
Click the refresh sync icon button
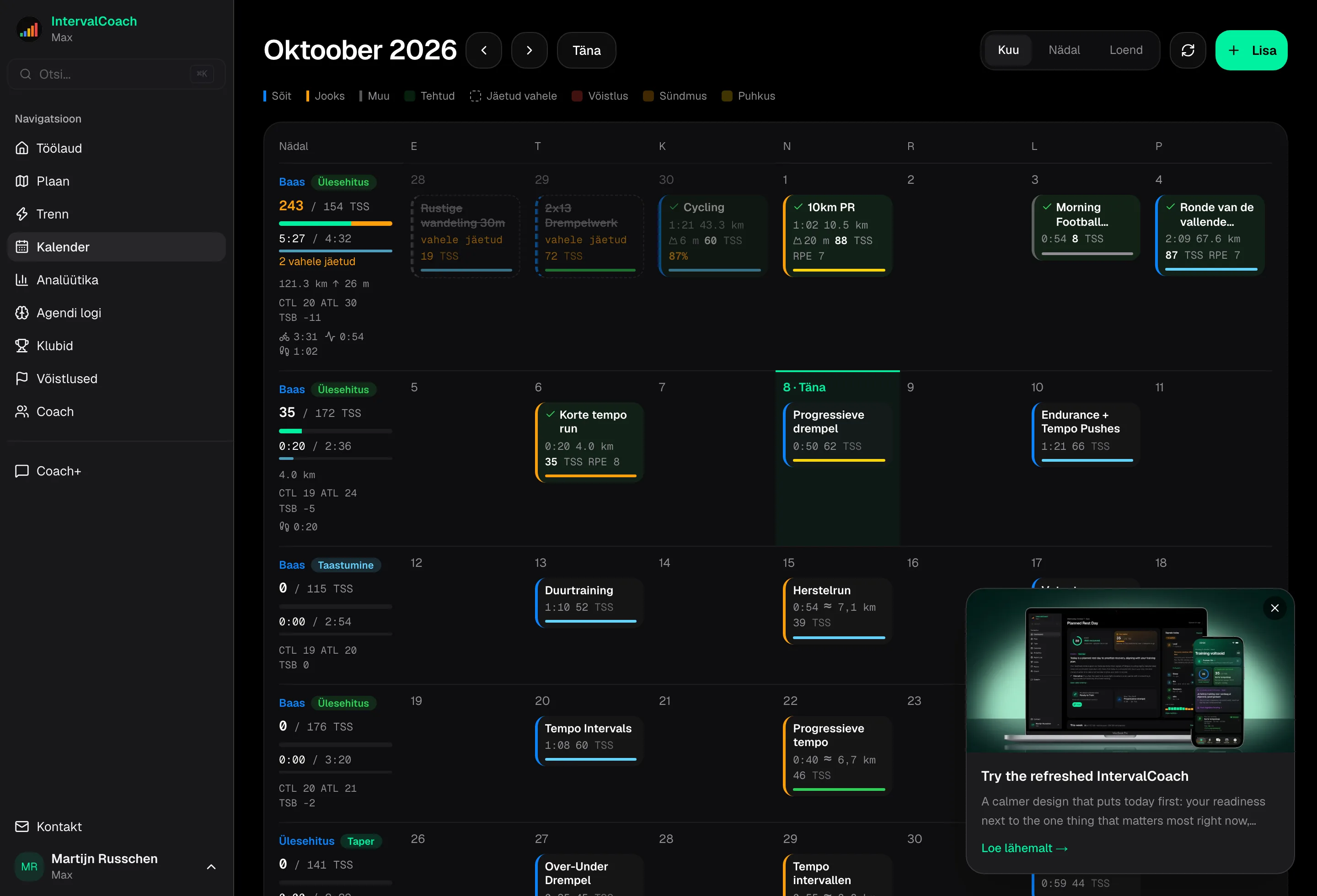1188,50
